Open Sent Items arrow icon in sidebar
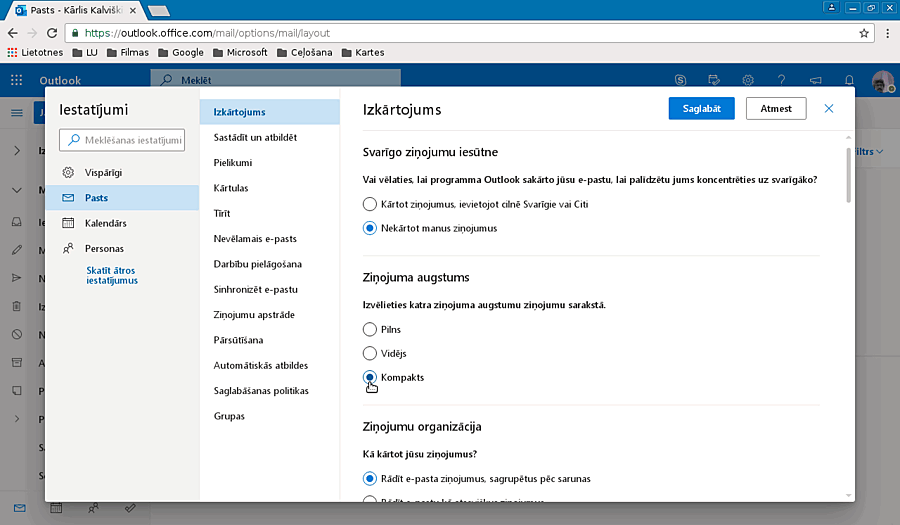The image size is (900, 525). [17, 278]
